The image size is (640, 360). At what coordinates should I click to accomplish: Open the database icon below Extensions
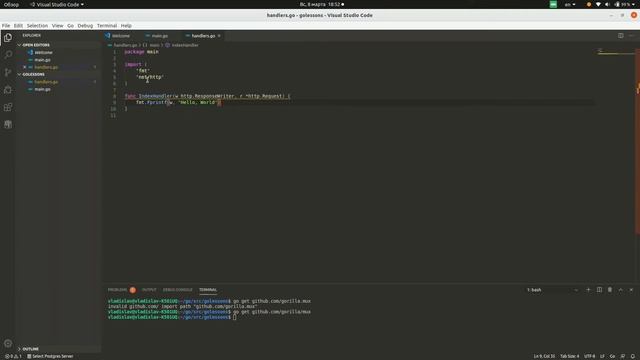tap(8, 124)
